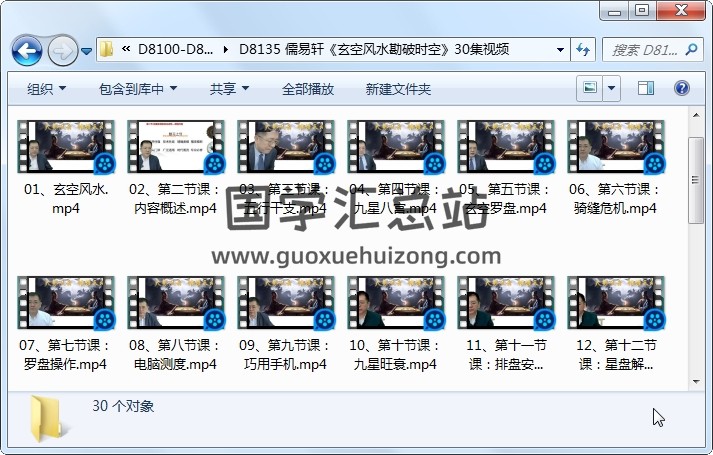Click the vertical scrollbar thumb
The width and height of the screenshot is (713, 455).
pos(696,180)
